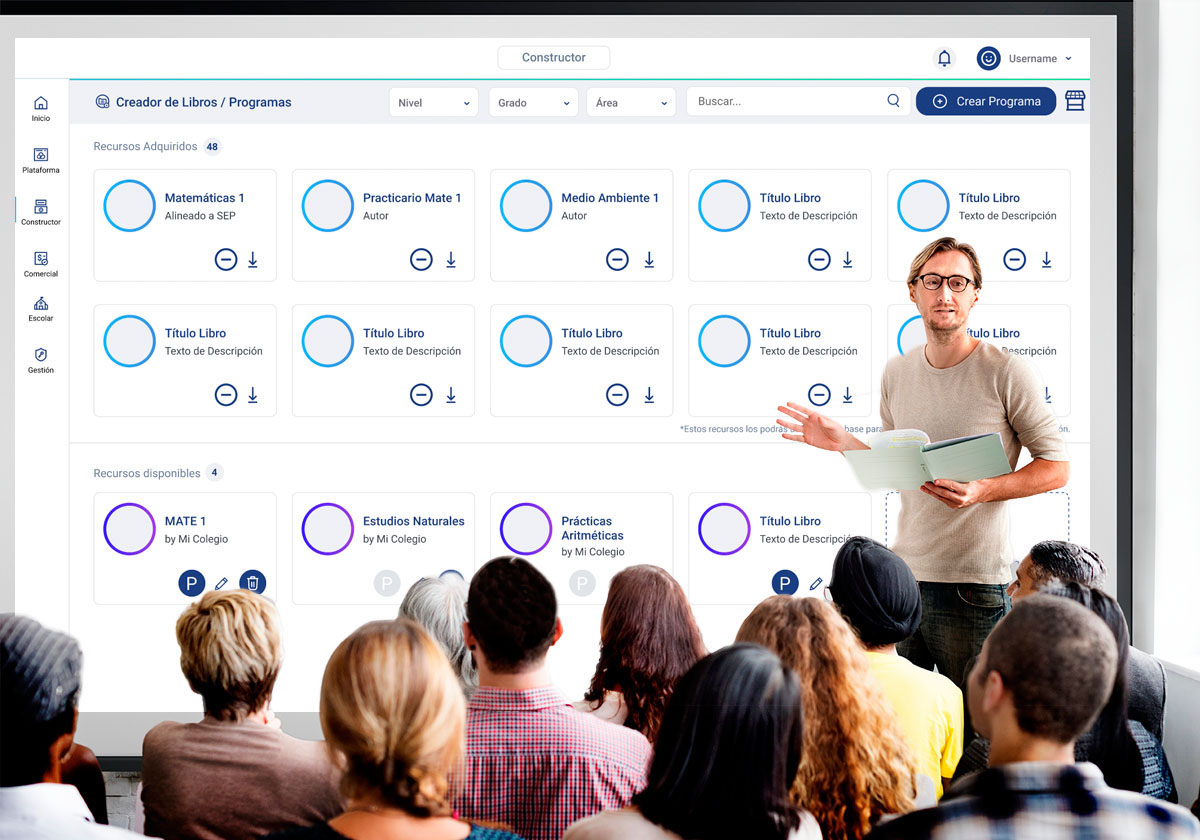Select the Matemáticas 1 circular thumbnail
The image size is (1200, 840).
tap(130, 206)
